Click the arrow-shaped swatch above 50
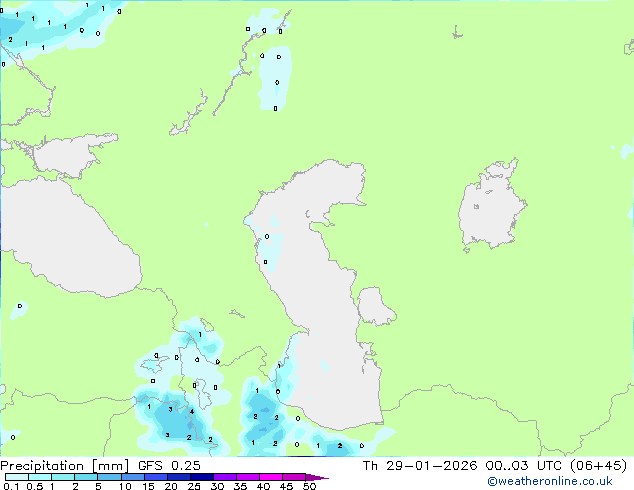 (x=317, y=477)
